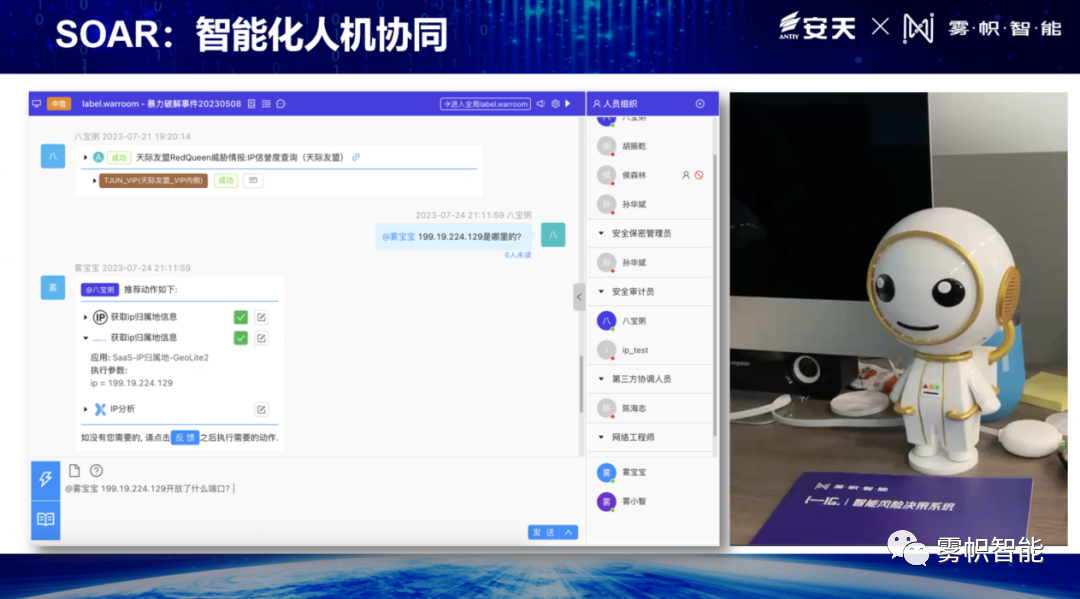Click the red ban icon on 侯森林 row
Viewport: 1080px width, 599px height.
699,175
